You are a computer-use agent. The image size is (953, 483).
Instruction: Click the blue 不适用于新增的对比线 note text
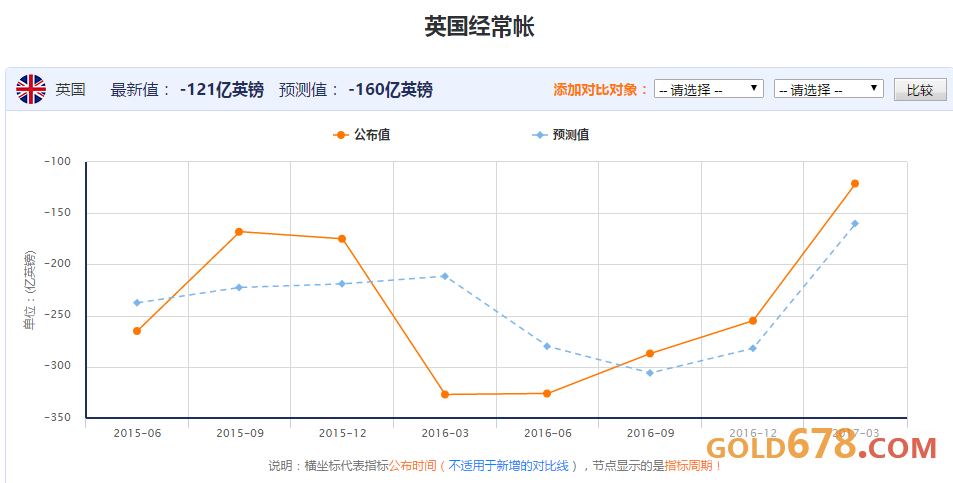click(508, 466)
